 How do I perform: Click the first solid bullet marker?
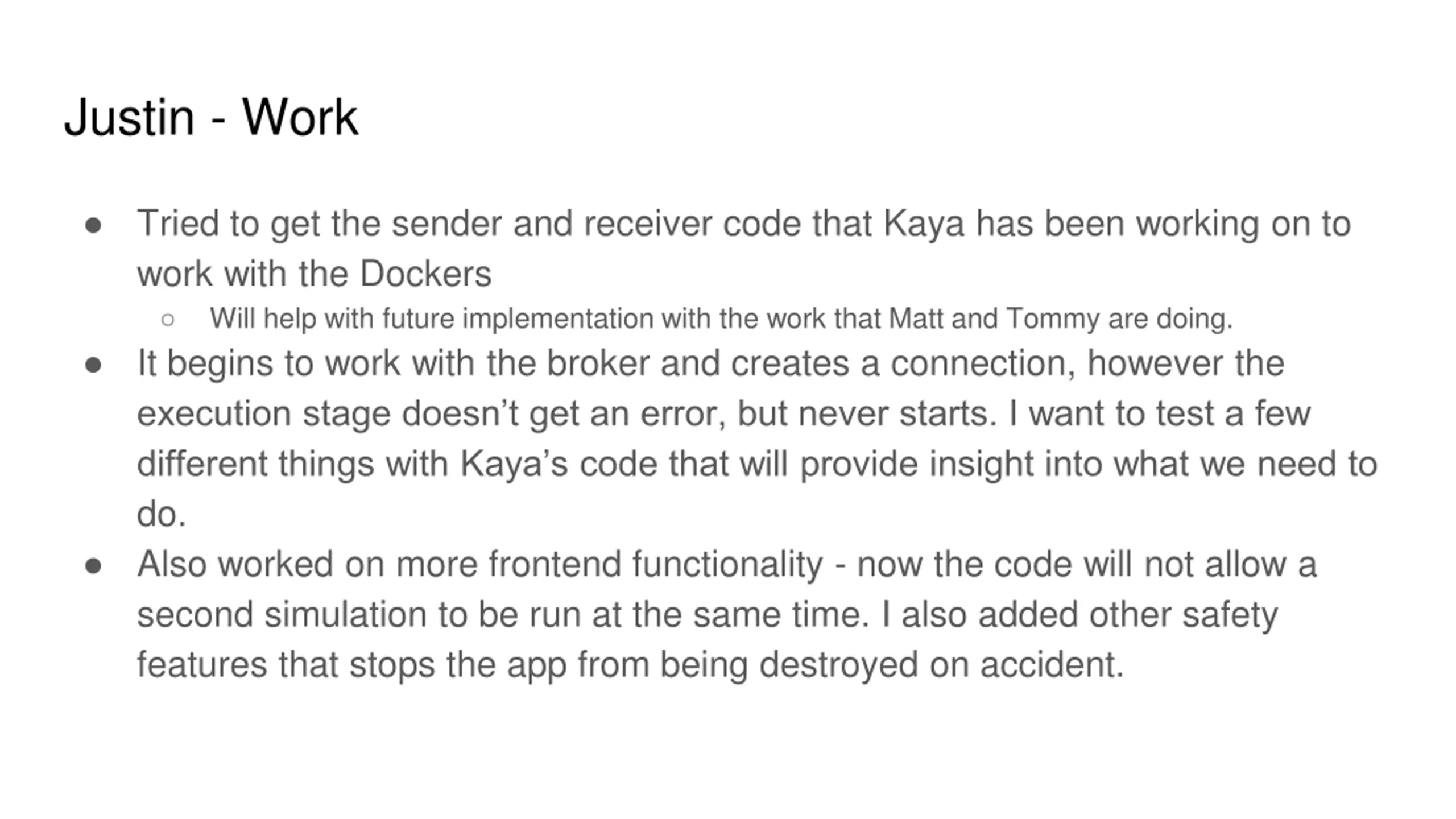click(x=93, y=226)
